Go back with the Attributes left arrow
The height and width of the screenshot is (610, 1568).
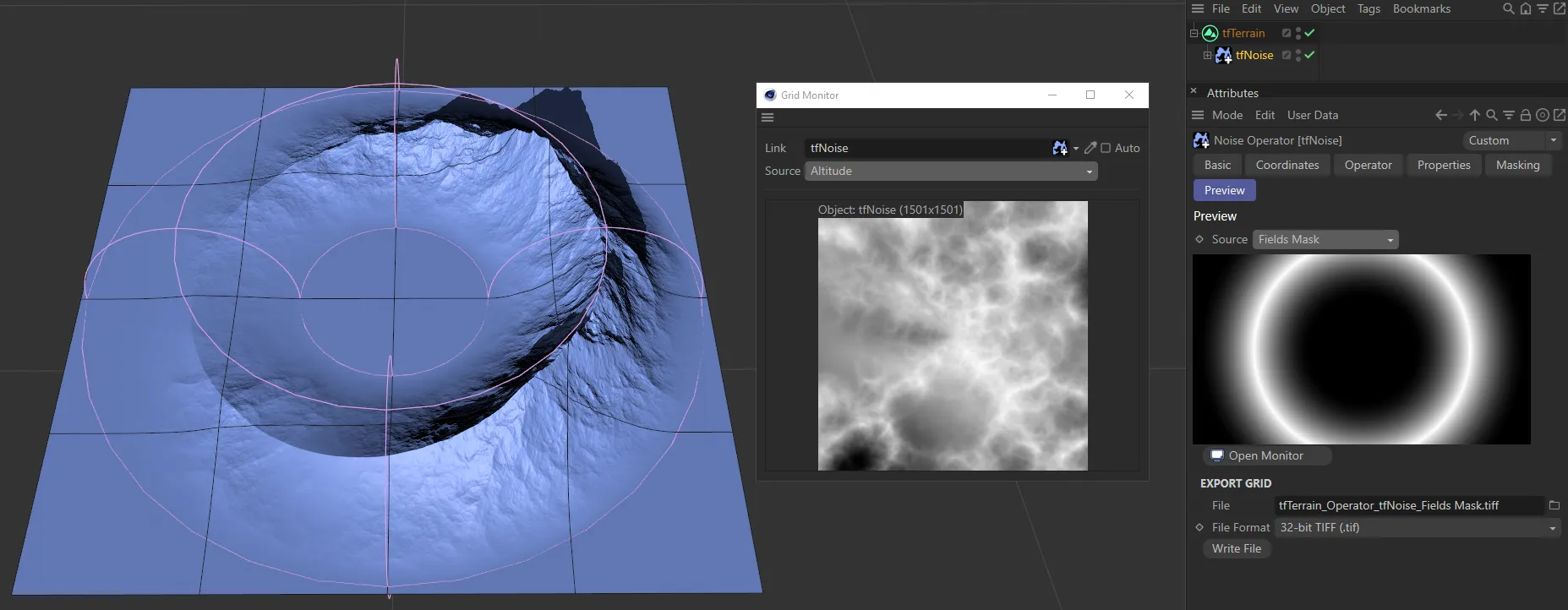point(1441,115)
